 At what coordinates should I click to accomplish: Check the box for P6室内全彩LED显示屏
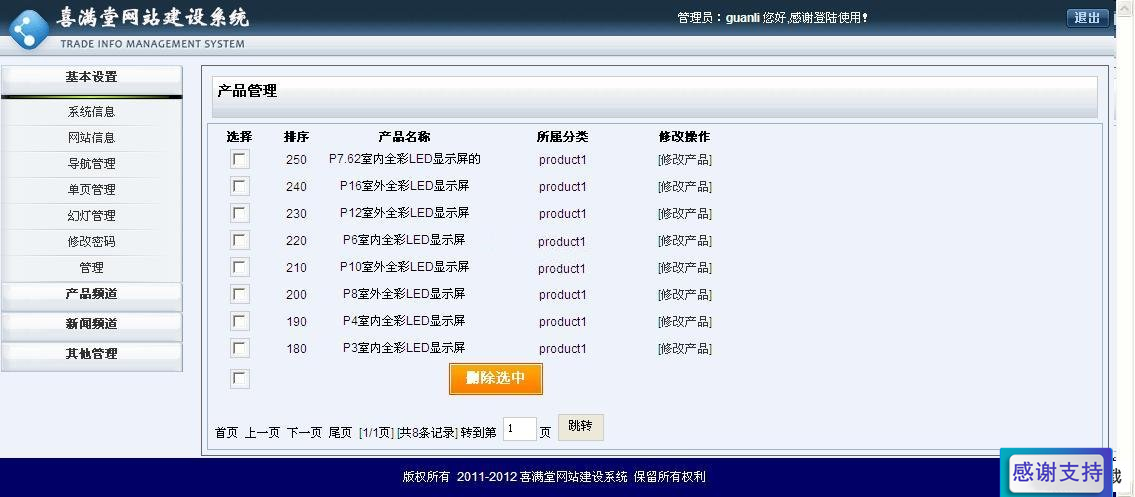pos(240,240)
